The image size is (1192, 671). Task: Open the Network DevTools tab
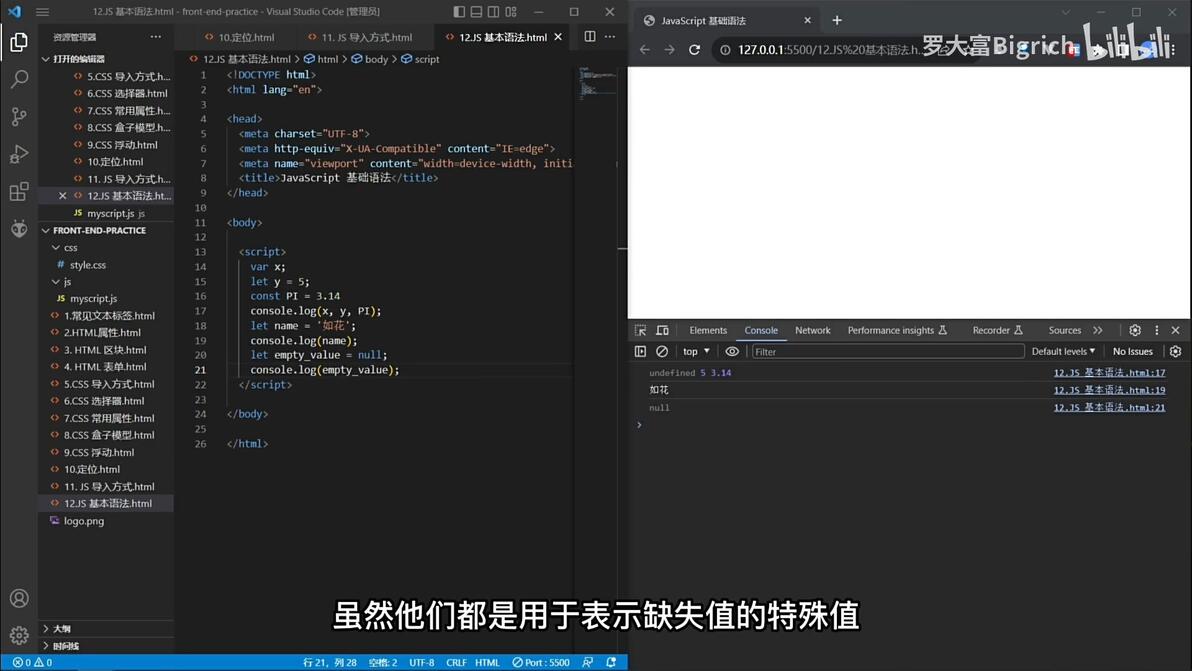point(813,331)
